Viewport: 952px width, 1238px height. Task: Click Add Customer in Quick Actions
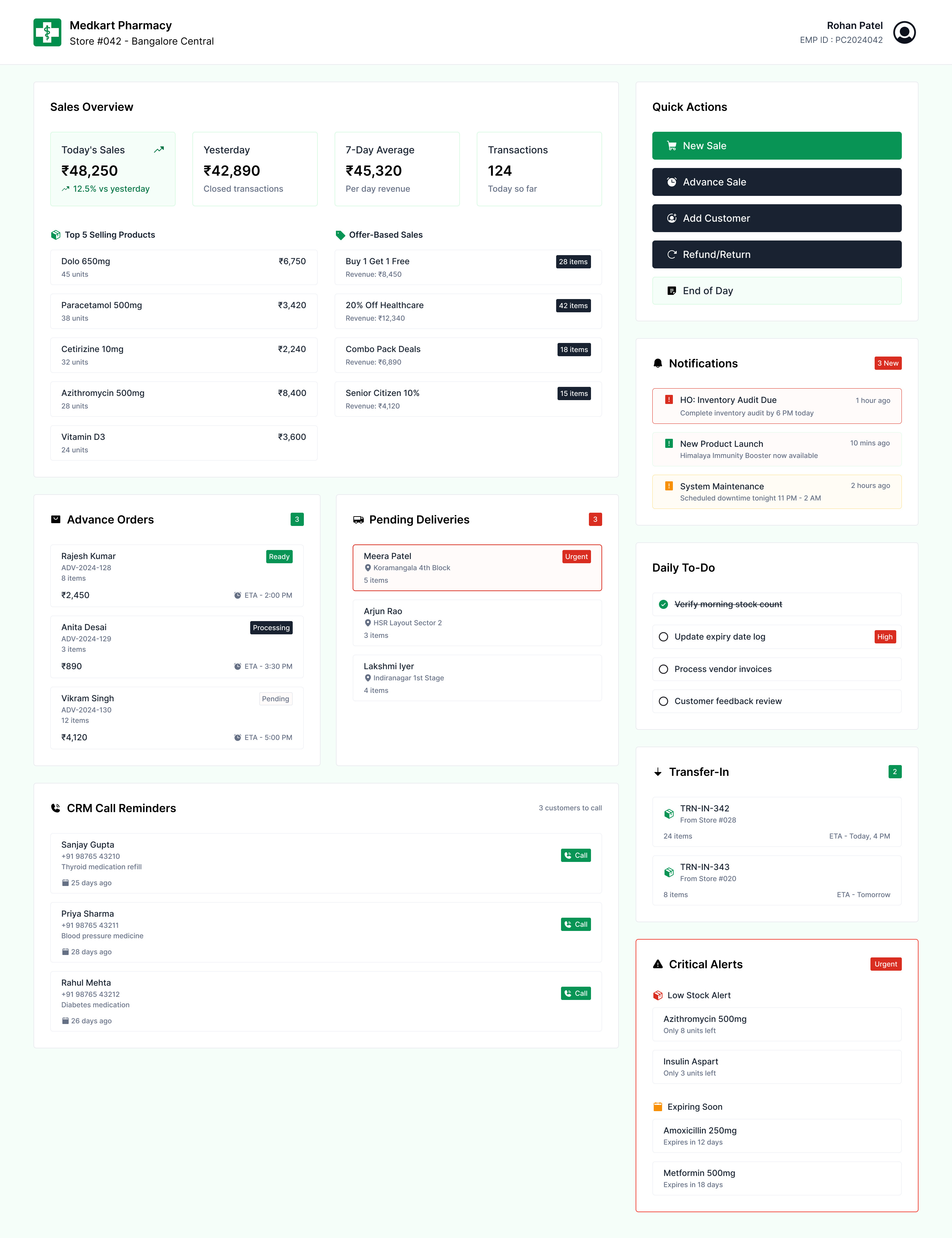(x=776, y=218)
